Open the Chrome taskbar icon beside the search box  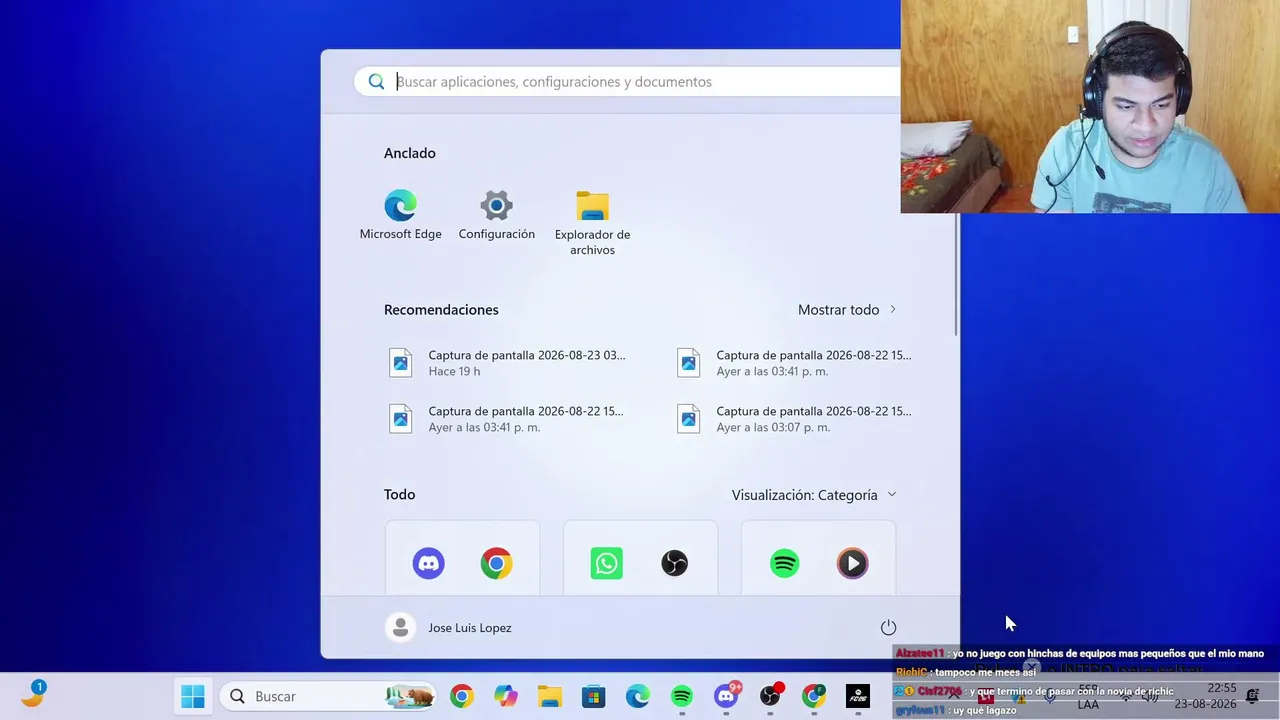coord(461,696)
